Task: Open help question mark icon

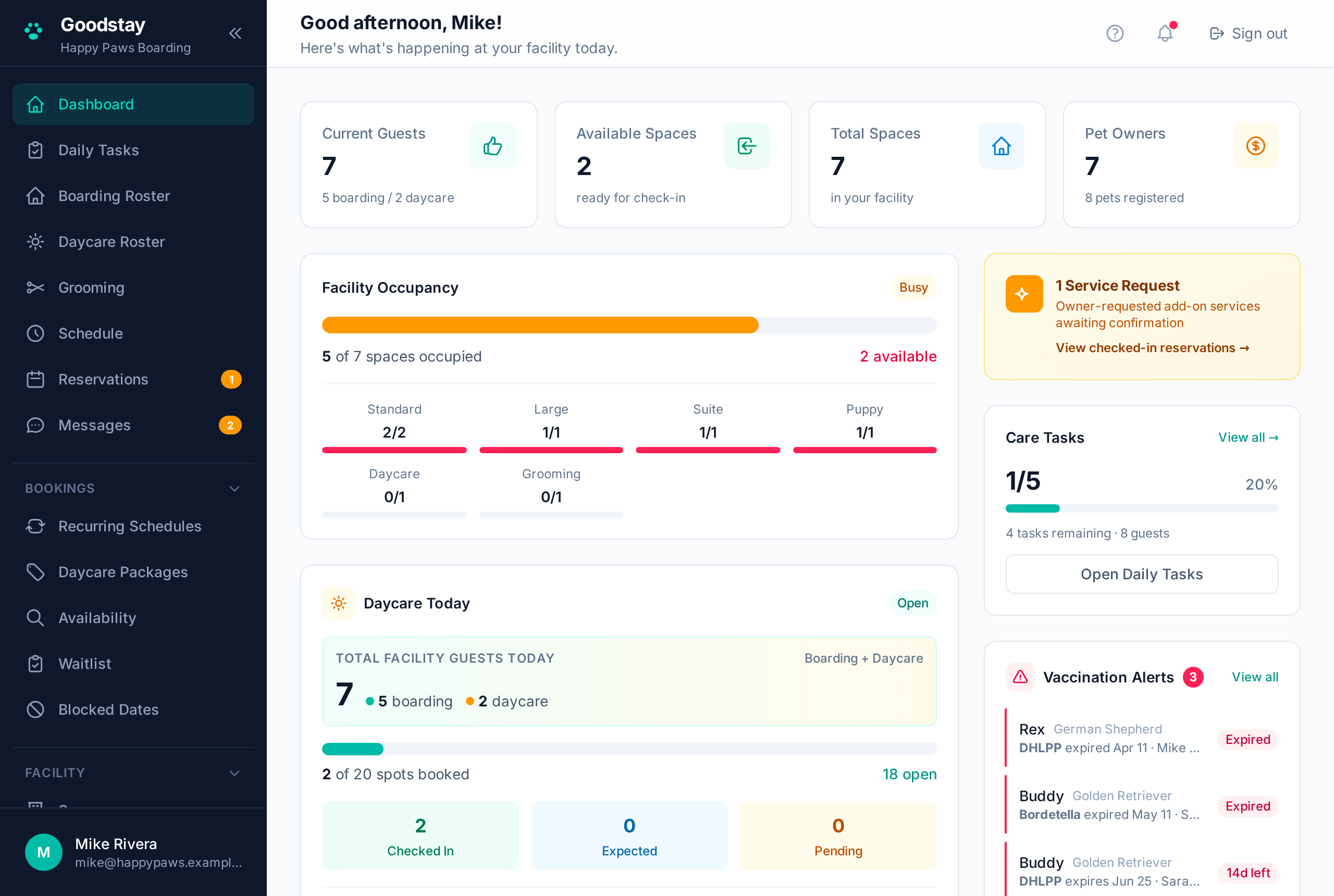Action: click(1115, 33)
